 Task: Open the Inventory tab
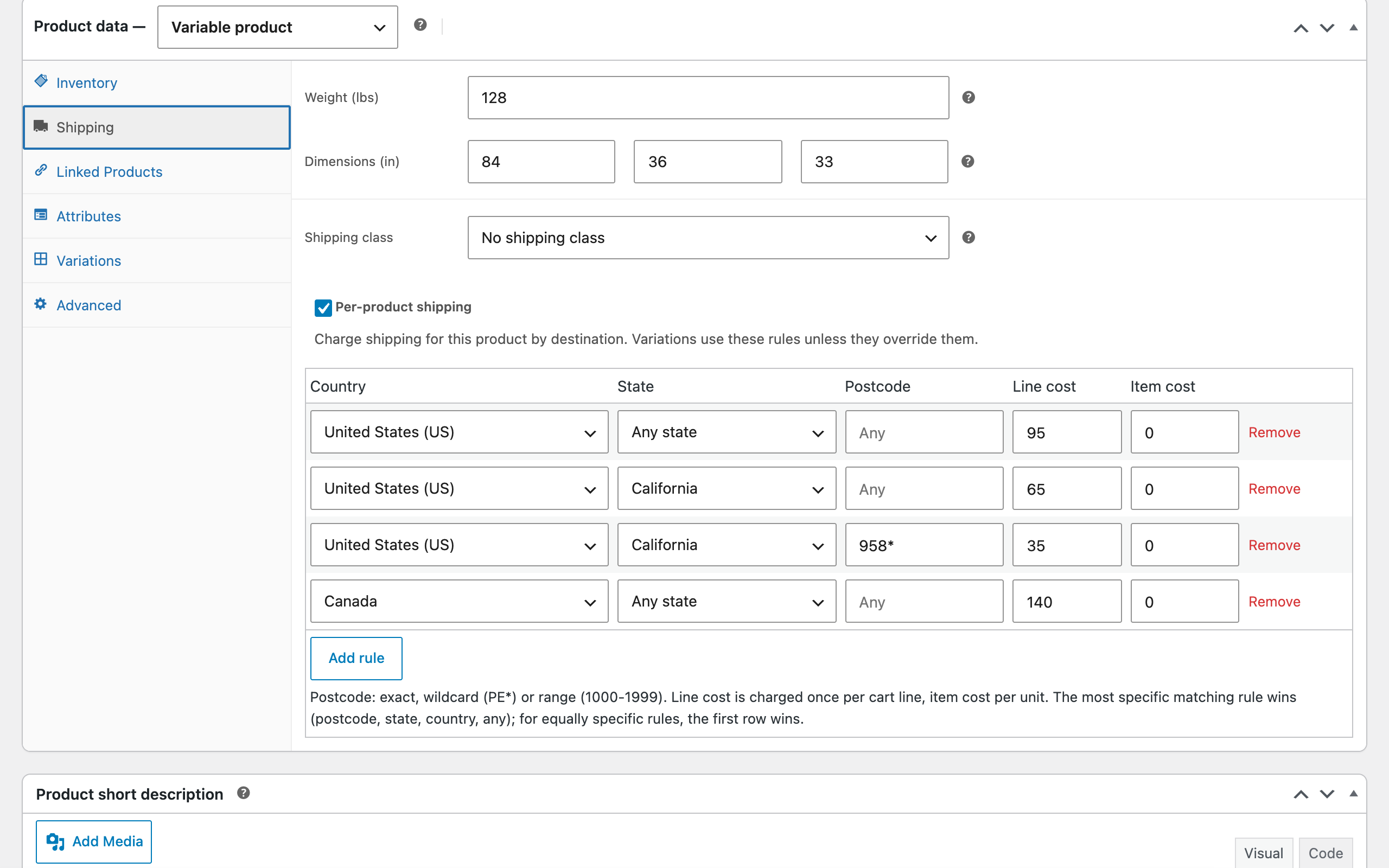tap(157, 82)
